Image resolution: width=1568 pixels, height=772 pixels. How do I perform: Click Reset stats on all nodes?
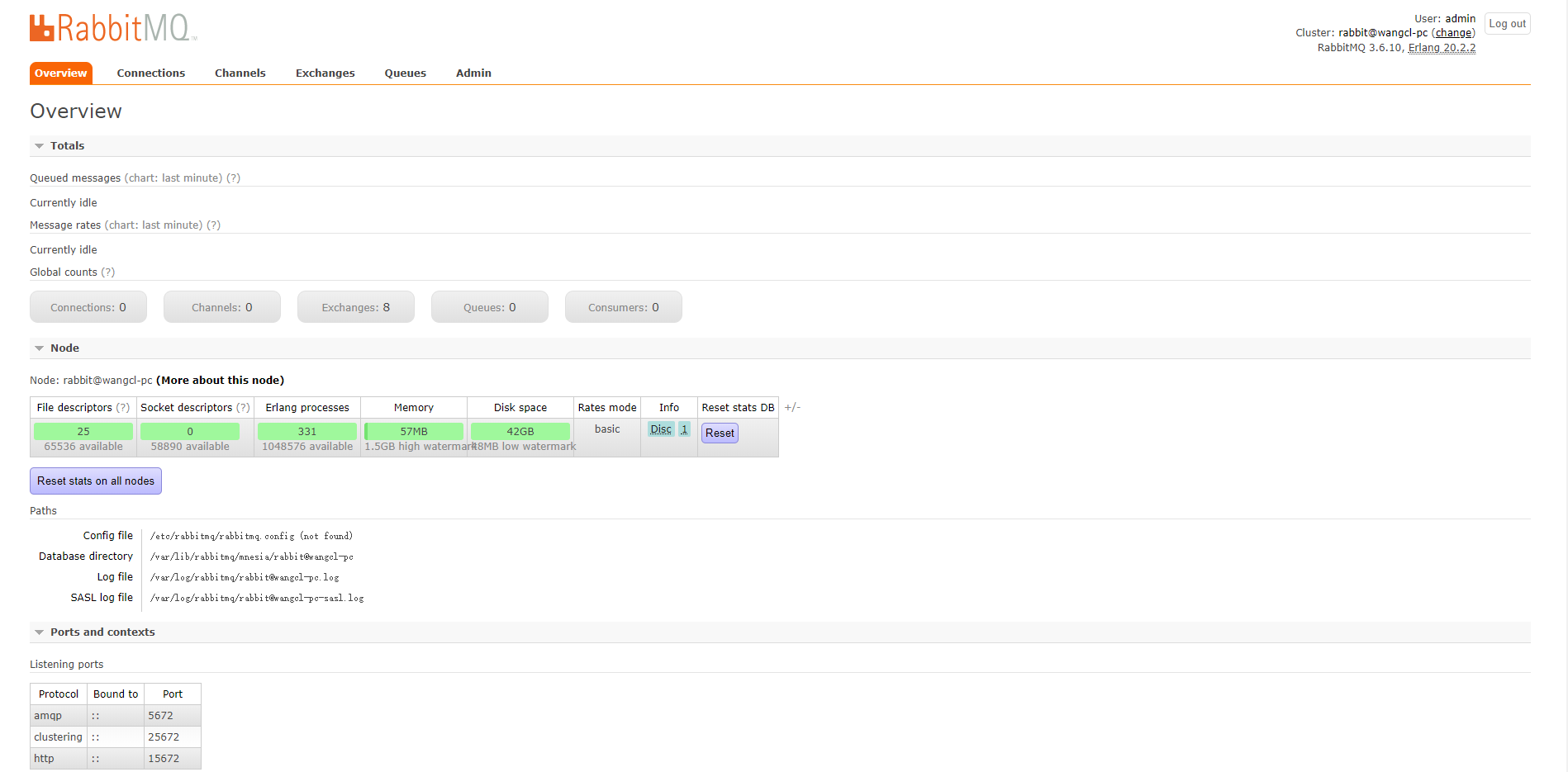[x=96, y=481]
